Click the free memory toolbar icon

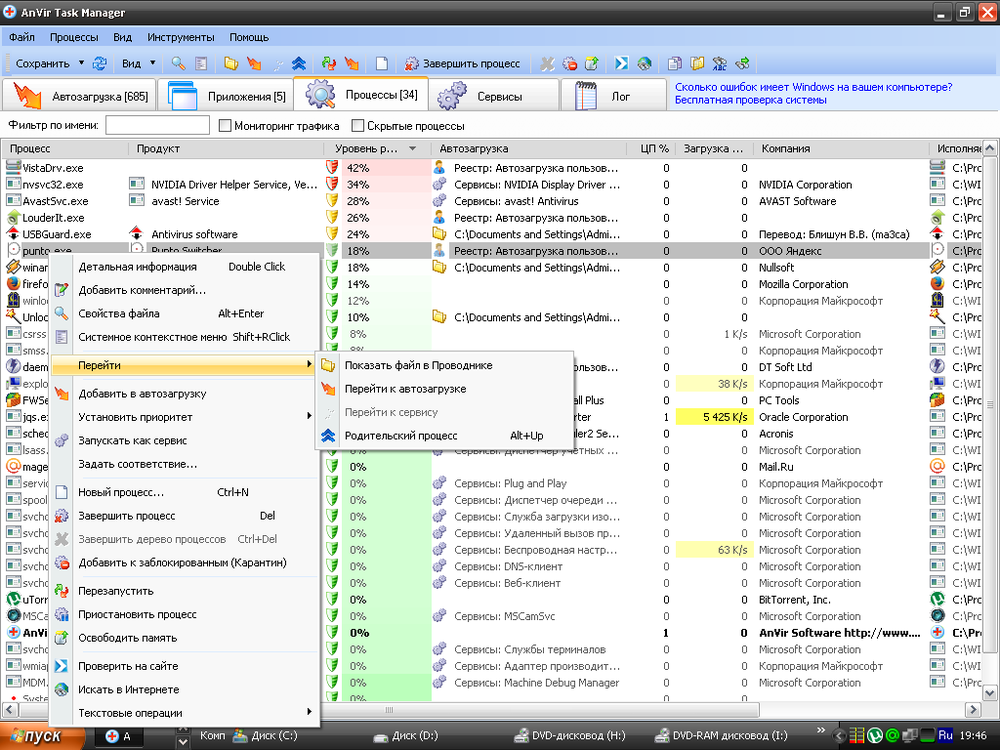pyautogui.click(x=592, y=63)
